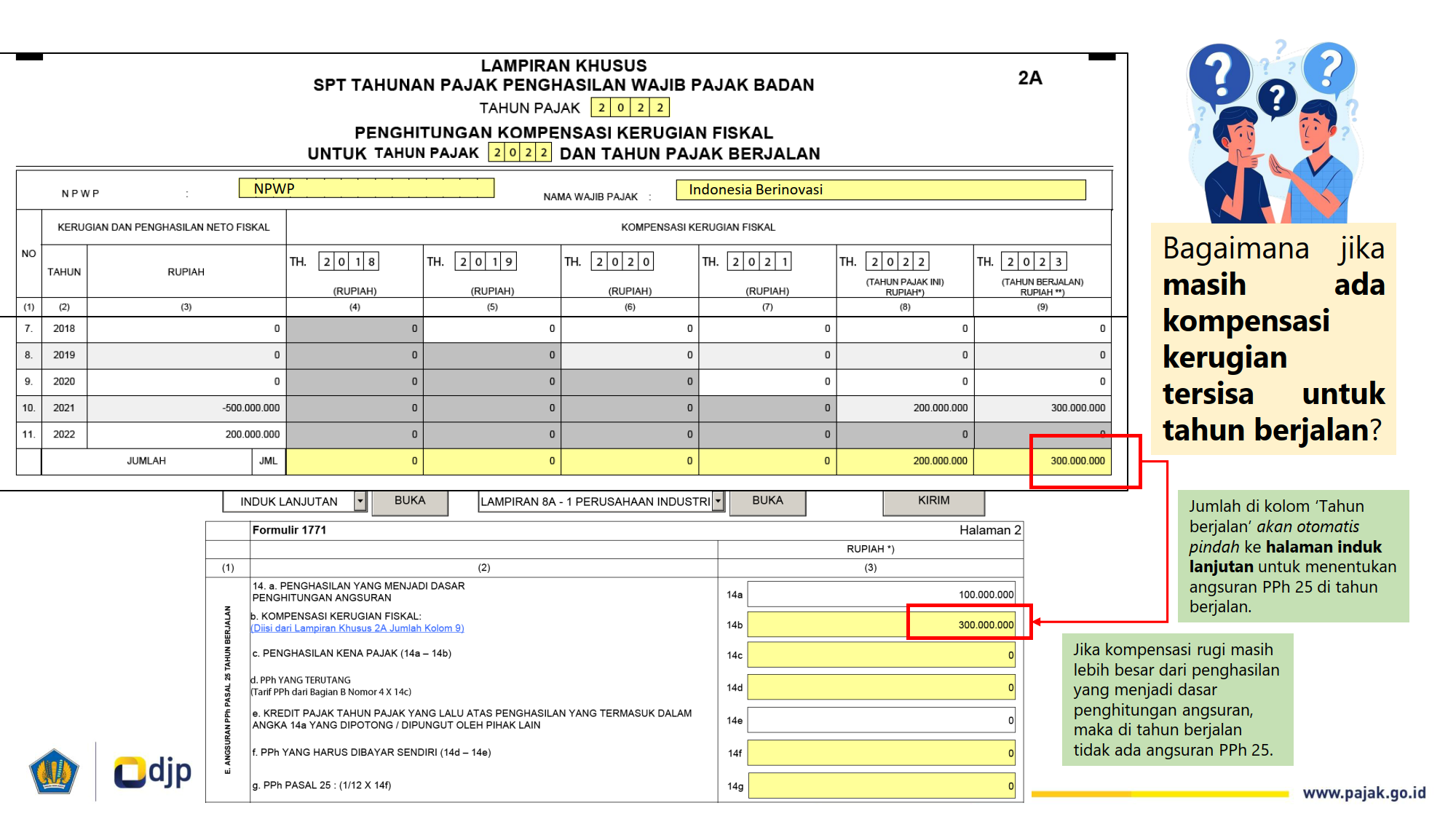The height and width of the screenshot is (819, 1456).
Task: Click the Kementerian Keuangan emblem
Action: tap(53, 772)
